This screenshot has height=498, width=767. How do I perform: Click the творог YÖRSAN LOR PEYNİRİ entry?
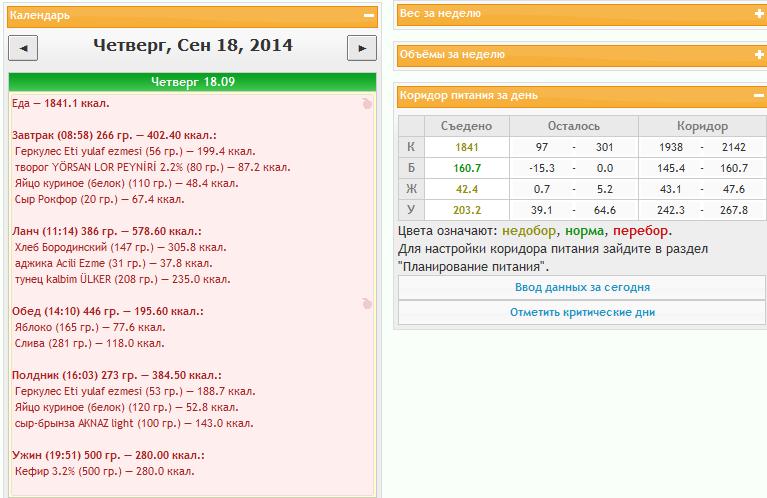[153, 167]
